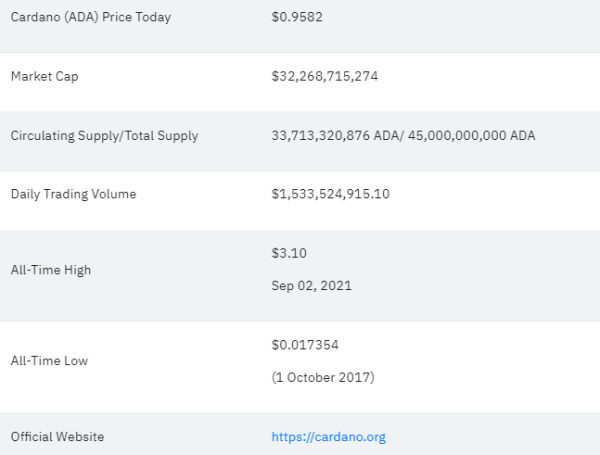Click the All-Time High row label

(51, 270)
